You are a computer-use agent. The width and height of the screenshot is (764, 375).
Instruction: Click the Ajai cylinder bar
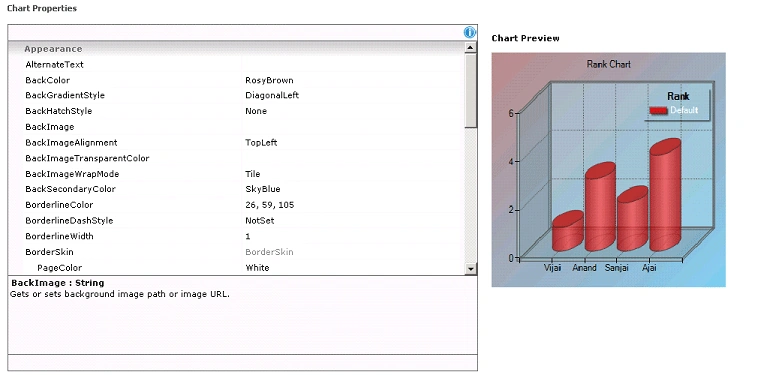(665, 195)
